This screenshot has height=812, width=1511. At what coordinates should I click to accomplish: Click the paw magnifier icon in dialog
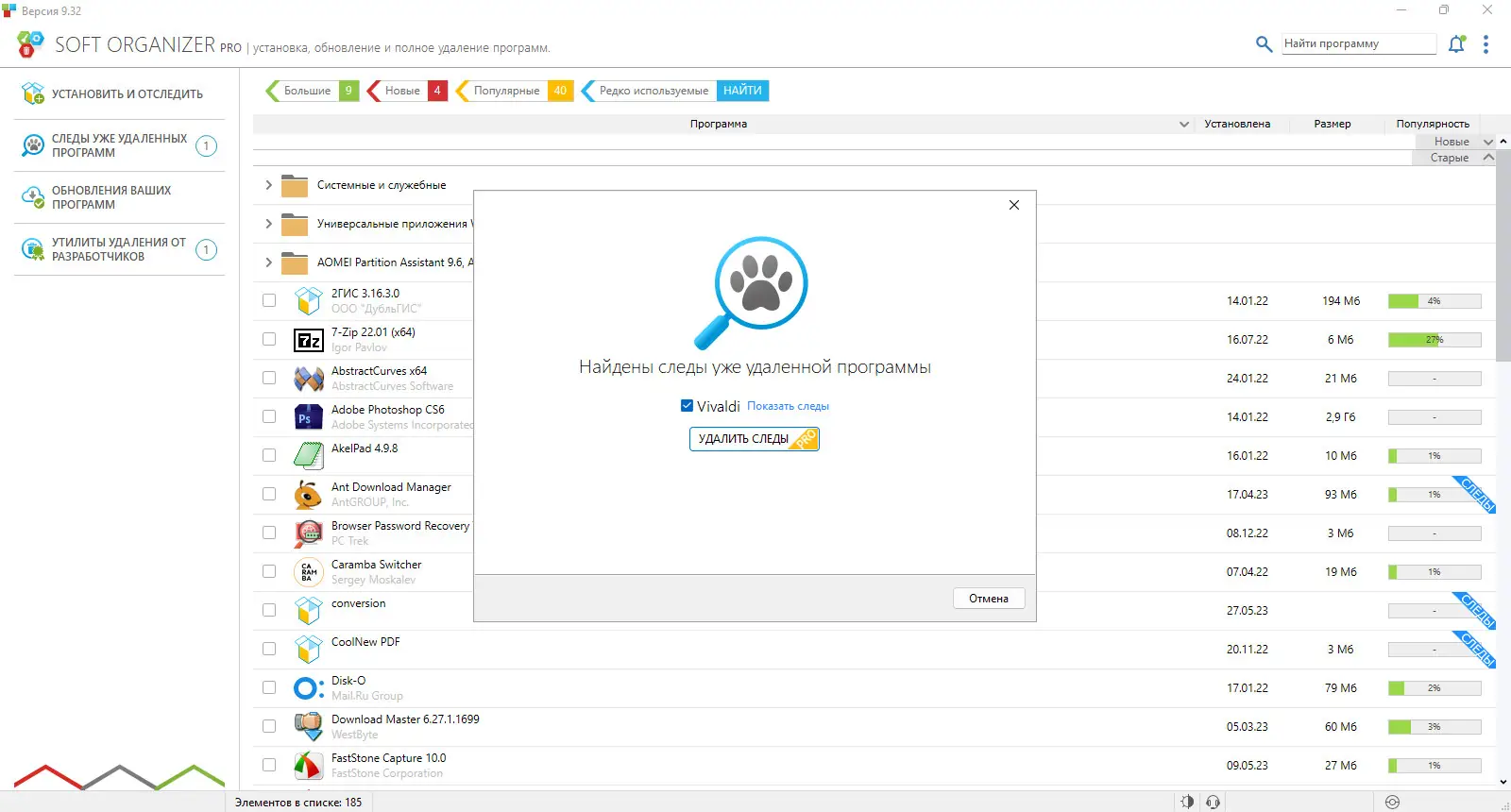tap(752, 292)
